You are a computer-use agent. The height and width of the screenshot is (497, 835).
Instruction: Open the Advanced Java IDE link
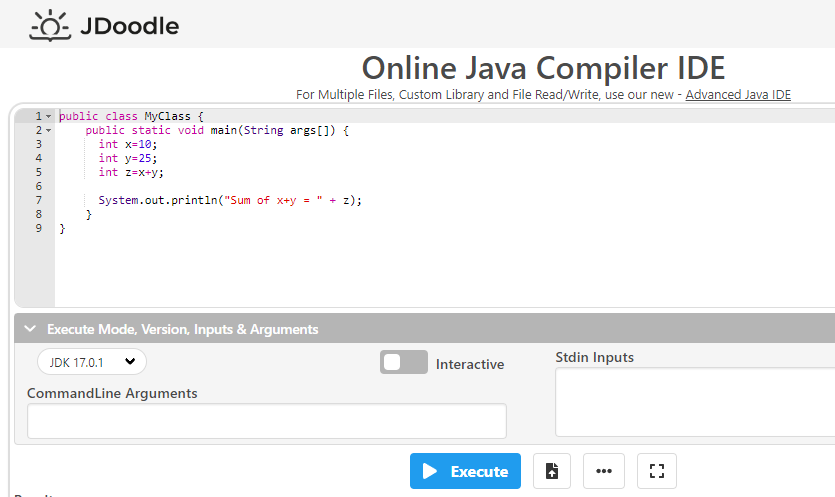pyautogui.click(x=738, y=95)
